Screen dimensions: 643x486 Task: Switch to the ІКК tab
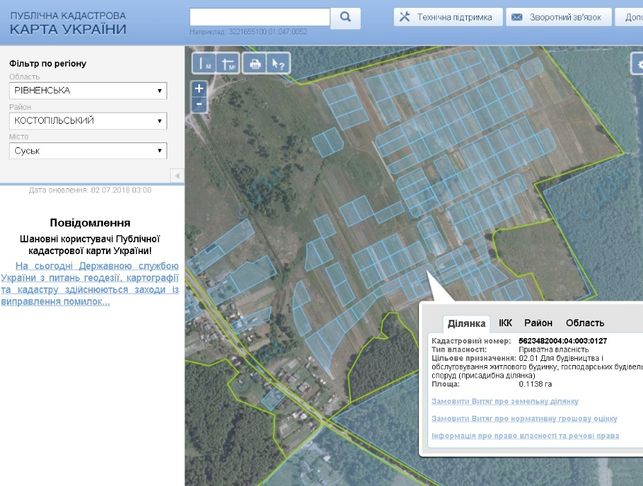[x=505, y=323]
